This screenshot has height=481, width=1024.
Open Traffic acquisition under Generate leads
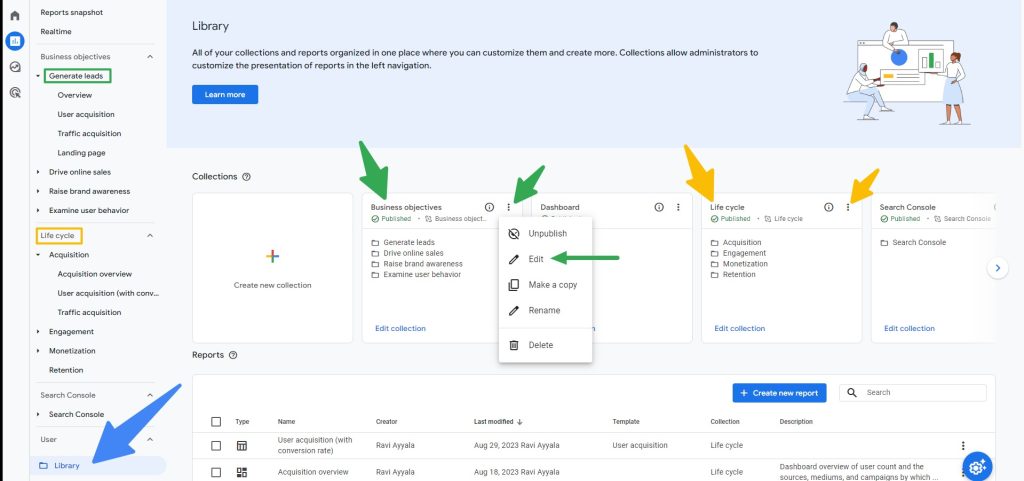tap(89, 134)
